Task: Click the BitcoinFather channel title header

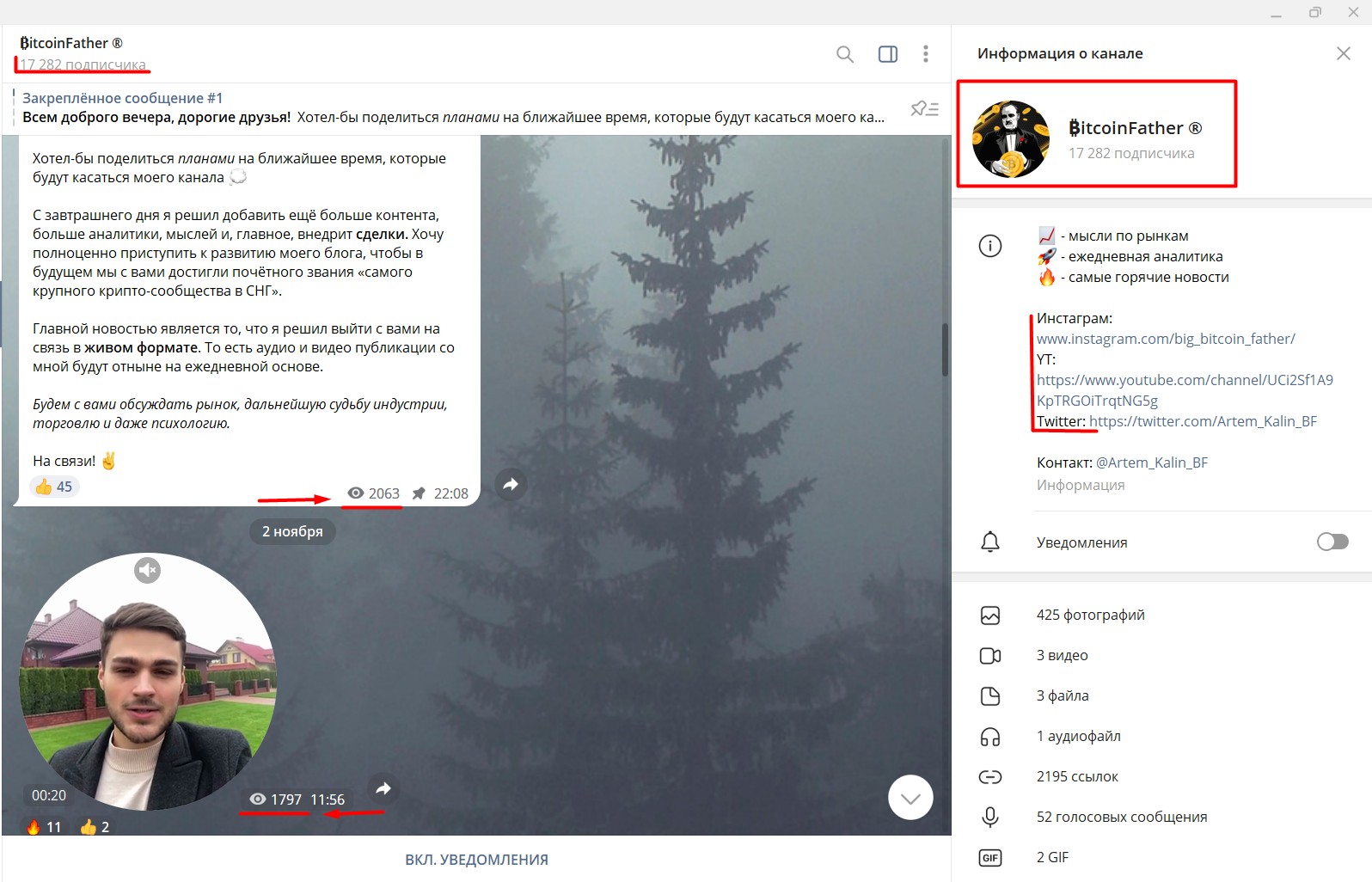Action: click(71, 43)
